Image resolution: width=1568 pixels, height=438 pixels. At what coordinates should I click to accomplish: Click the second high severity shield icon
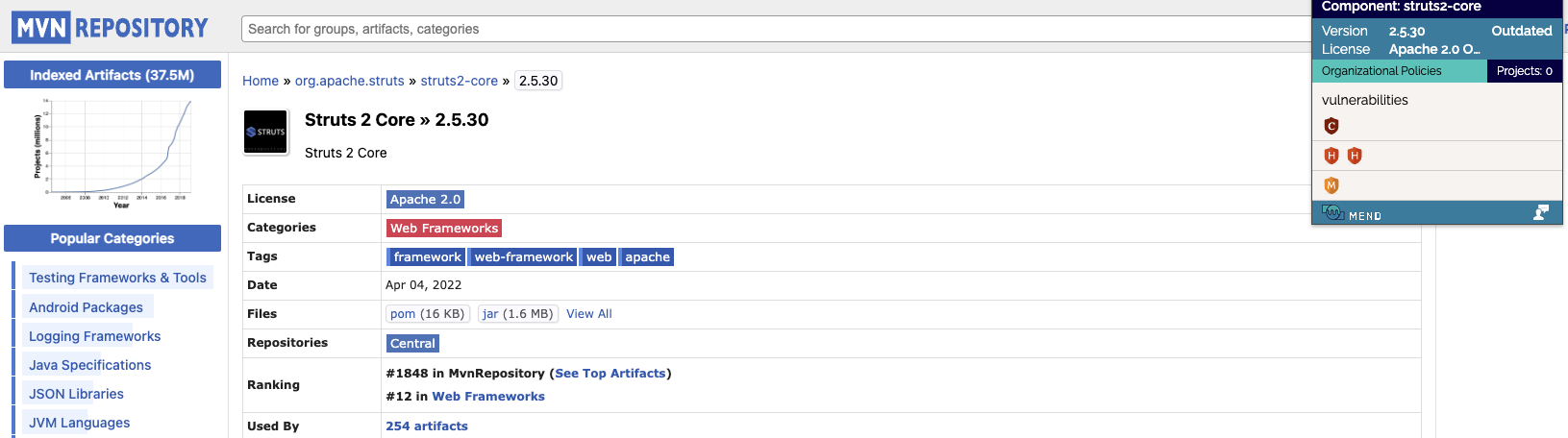click(x=1355, y=156)
